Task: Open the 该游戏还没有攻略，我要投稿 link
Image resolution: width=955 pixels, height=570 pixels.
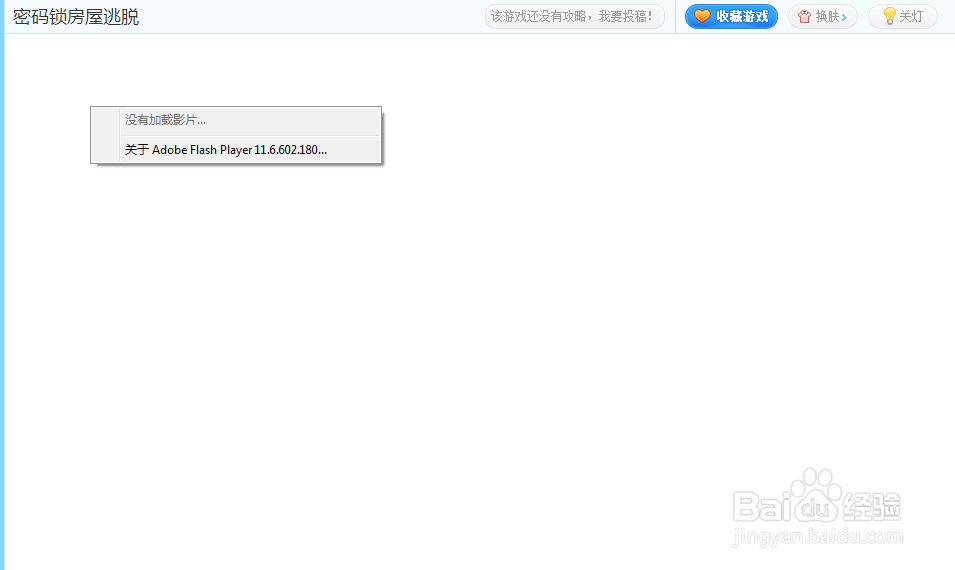Action: (574, 16)
